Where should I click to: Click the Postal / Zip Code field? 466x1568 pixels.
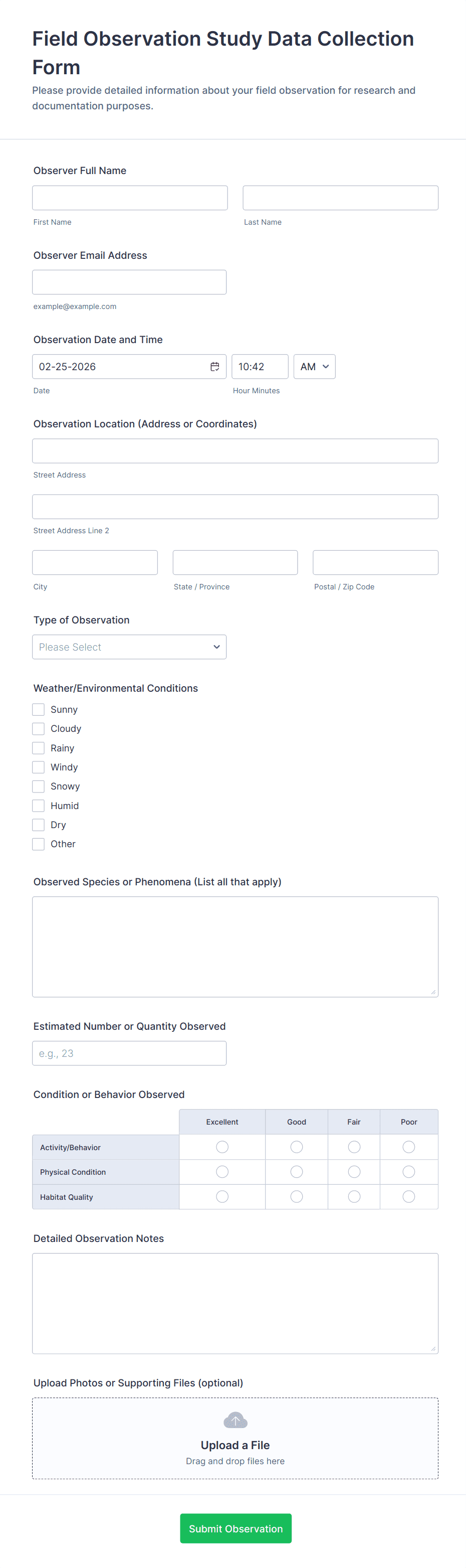pyautogui.click(x=375, y=562)
